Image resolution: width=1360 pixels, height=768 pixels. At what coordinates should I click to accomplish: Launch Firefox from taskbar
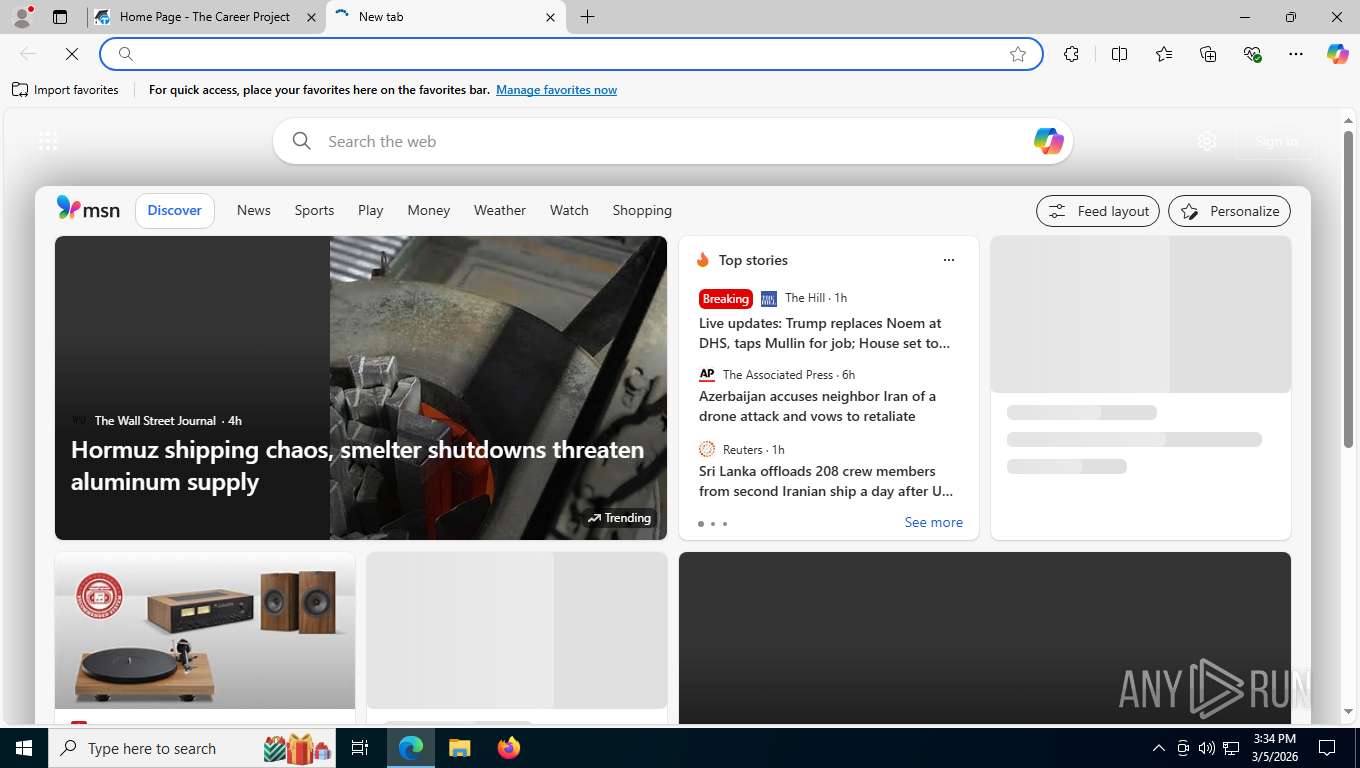click(x=509, y=748)
